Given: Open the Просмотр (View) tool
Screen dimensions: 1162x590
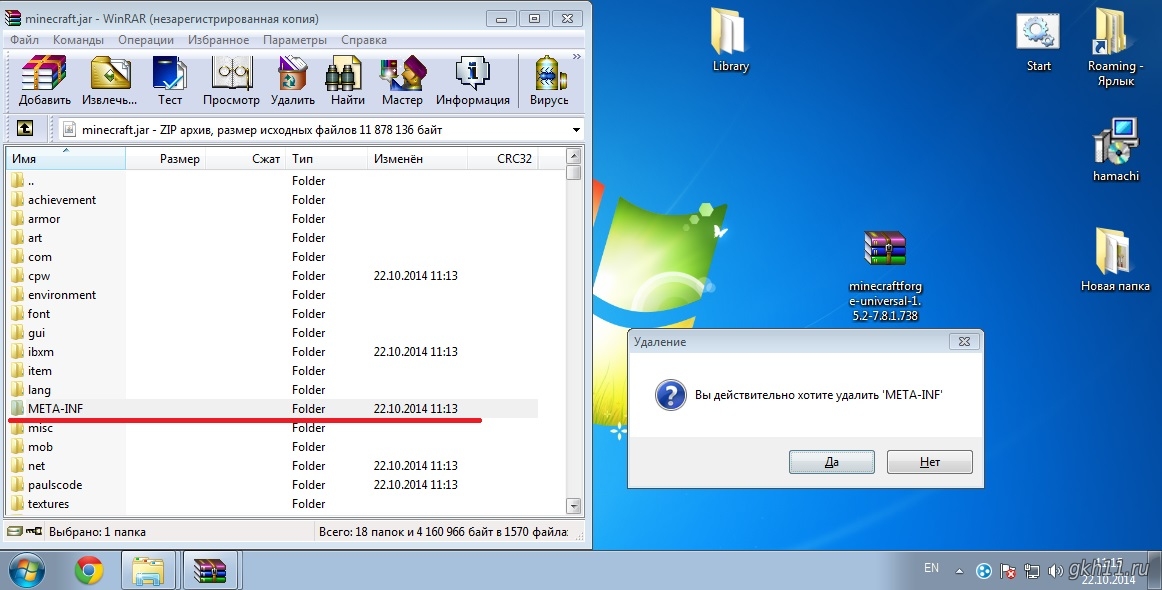Looking at the screenshot, I should coord(231,81).
